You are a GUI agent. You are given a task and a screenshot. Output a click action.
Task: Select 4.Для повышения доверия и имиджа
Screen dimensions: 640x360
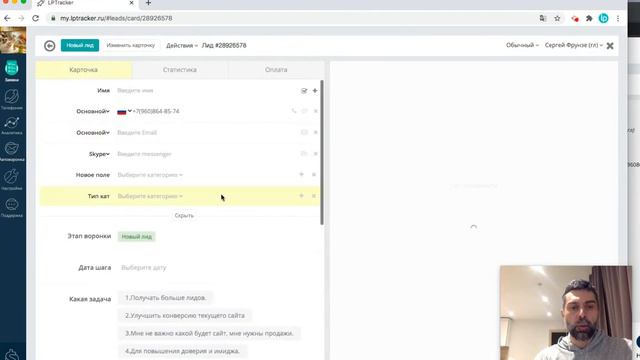pyautogui.click(x=182, y=351)
